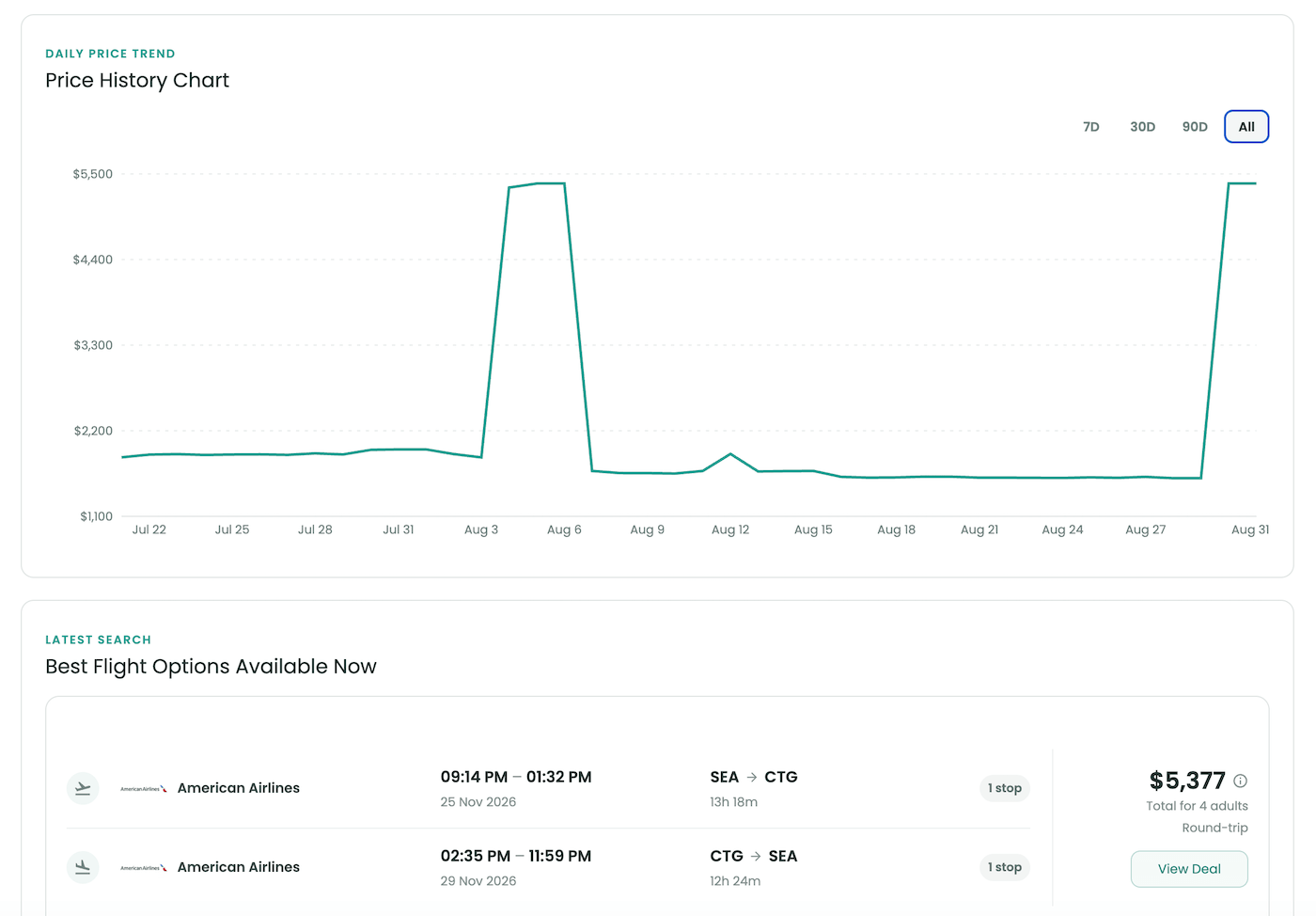
Task: Click the Aug 3 x-axis label
Action: 481,529
